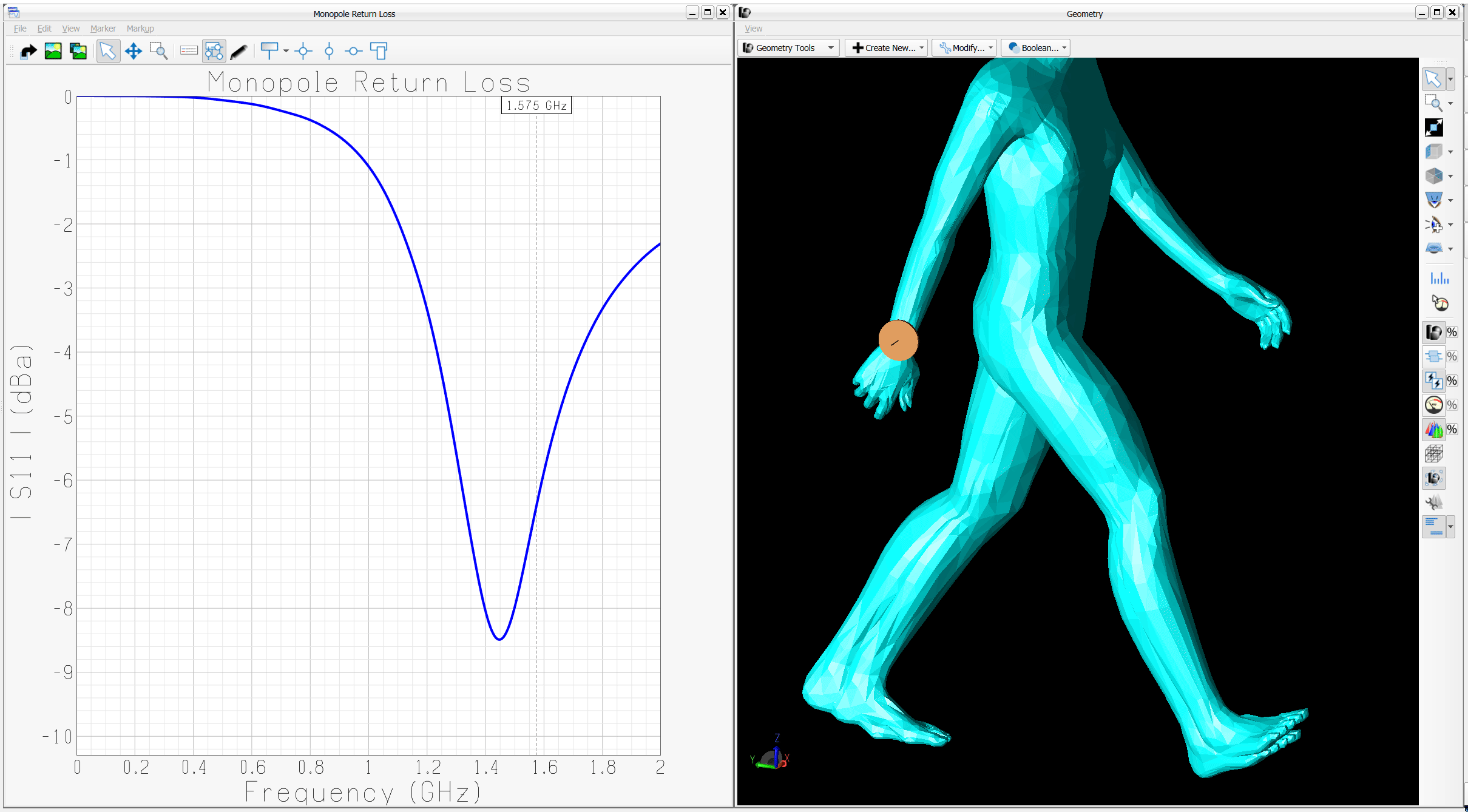Click the Create New... button

[x=887, y=48]
